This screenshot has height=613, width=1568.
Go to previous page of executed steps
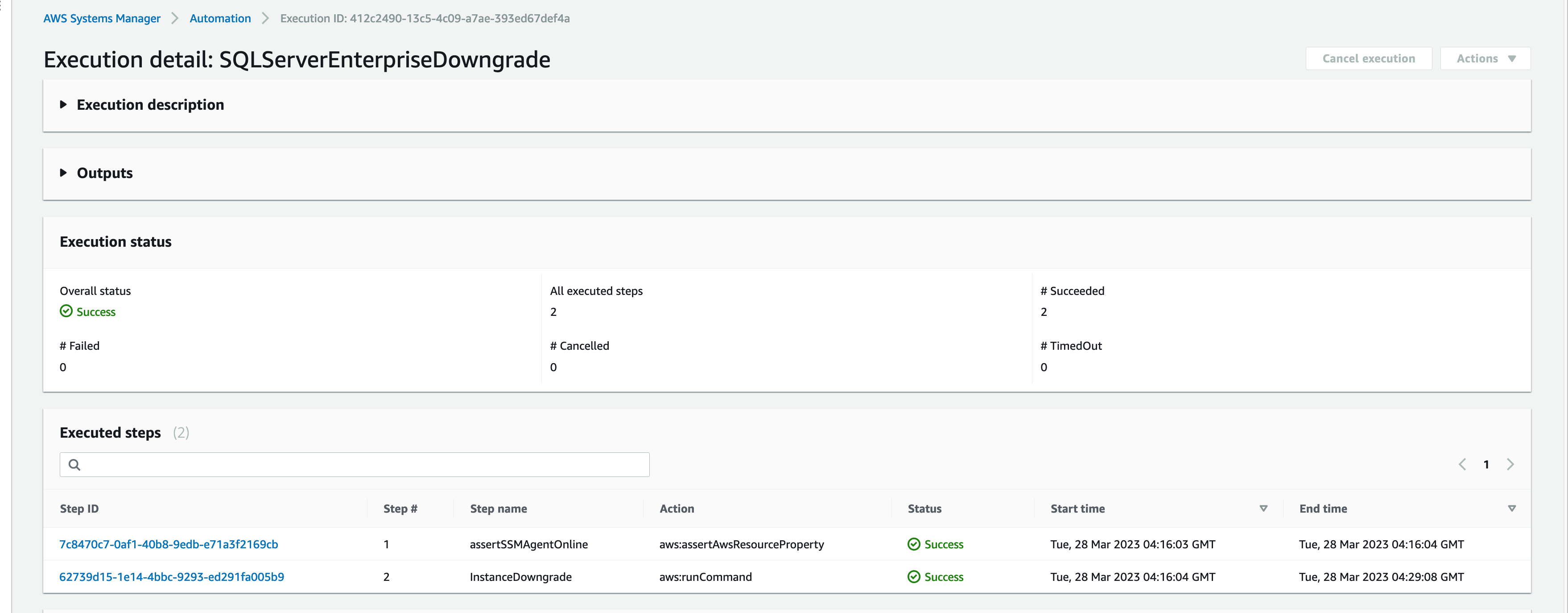point(1462,464)
